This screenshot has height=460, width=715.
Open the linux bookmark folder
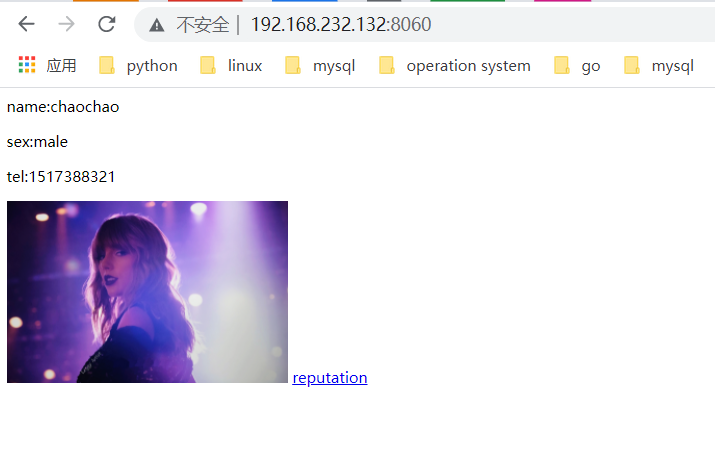pyautogui.click(x=231, y=66)
